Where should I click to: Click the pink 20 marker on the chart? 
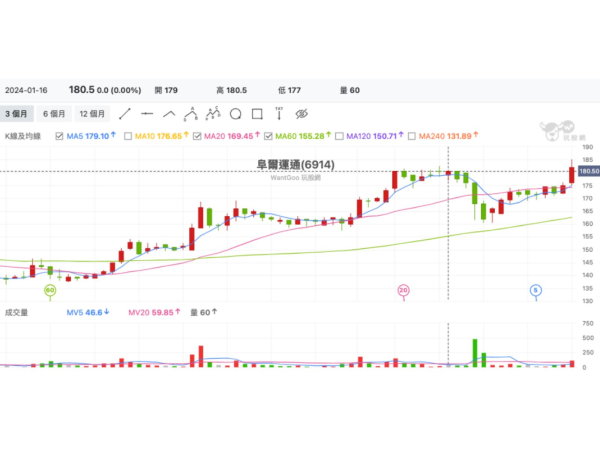pyautogui.click(x=404, y=290)
